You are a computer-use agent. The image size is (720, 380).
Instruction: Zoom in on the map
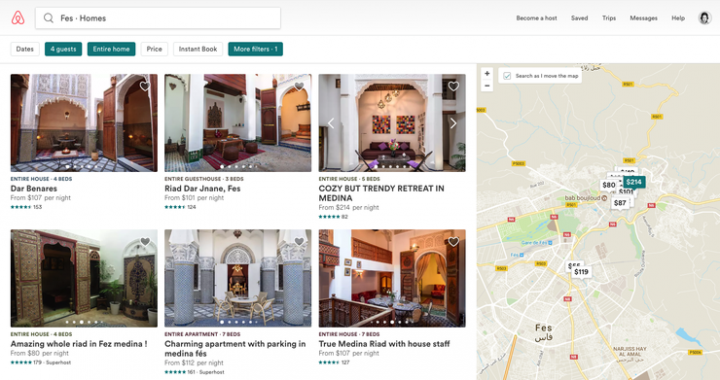pos(487,73)
